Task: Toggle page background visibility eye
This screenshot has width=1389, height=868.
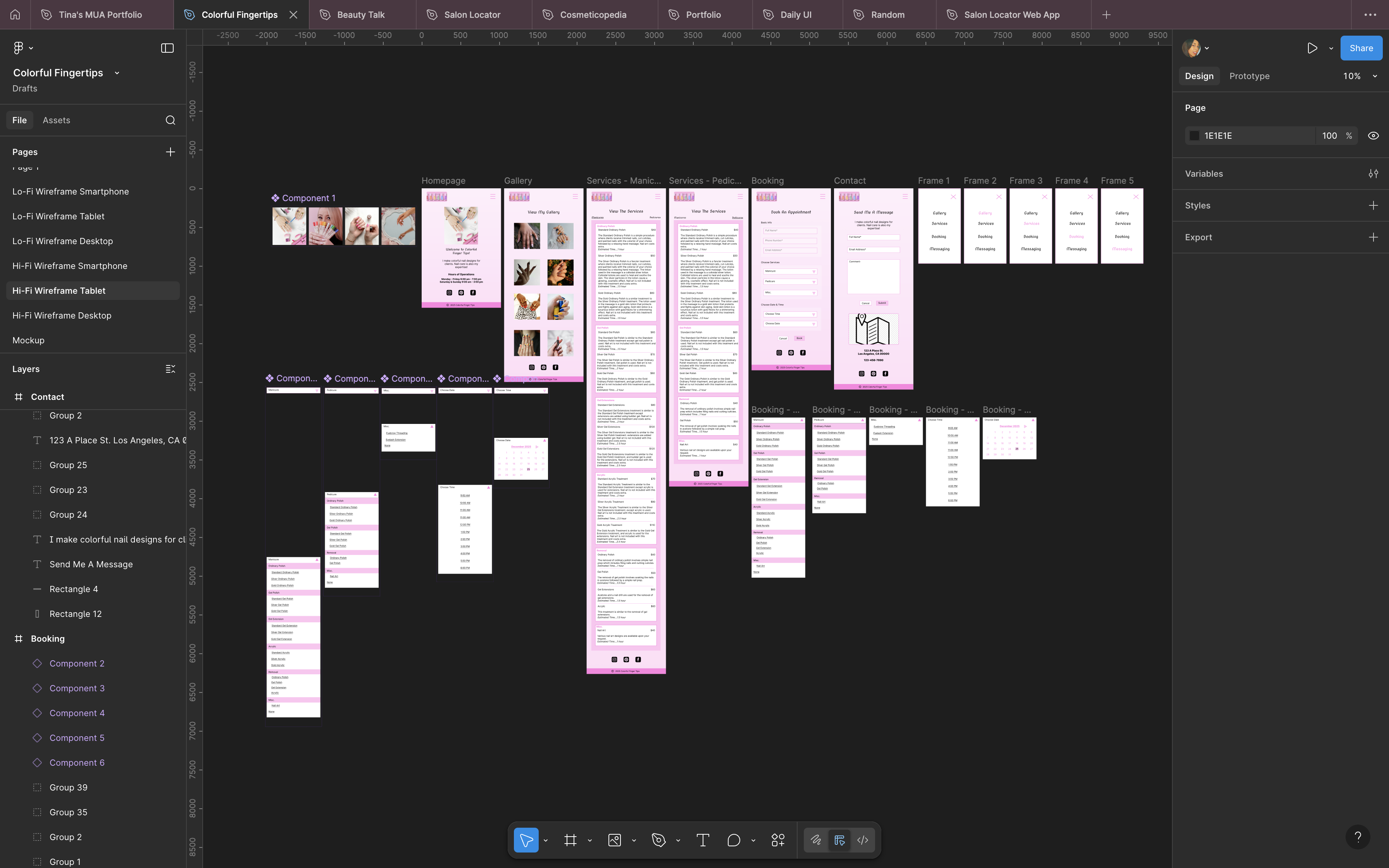Action: pyautogui.click(x=1373, y=136)
